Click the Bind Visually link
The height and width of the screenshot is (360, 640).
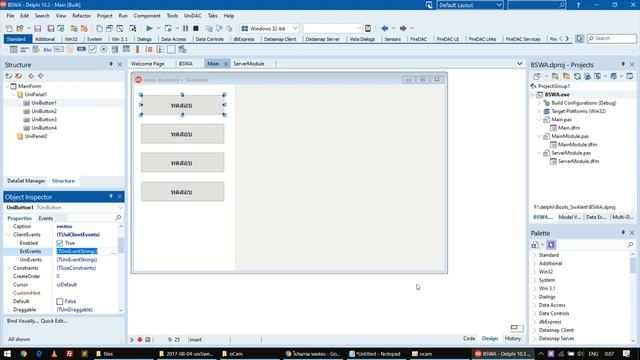[22, 321]
